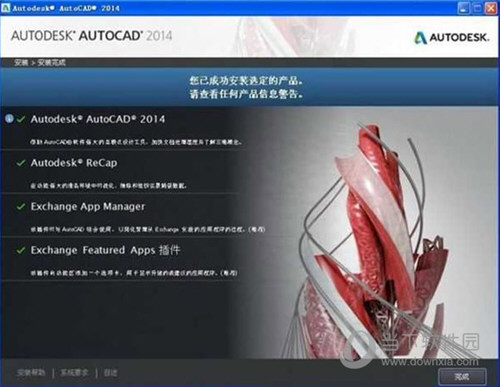500x387 pixels.
Task: Open the 安装帮助 installation help link
Action: 31,373
